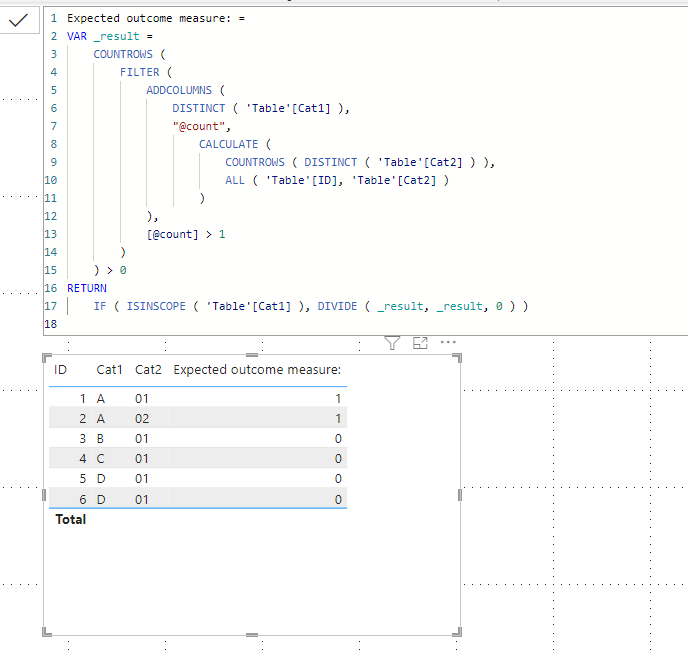The height and width of the screenshot is (655, 688).
Task: Activate the focus mode icon above table
Action: tap(420, 343)
